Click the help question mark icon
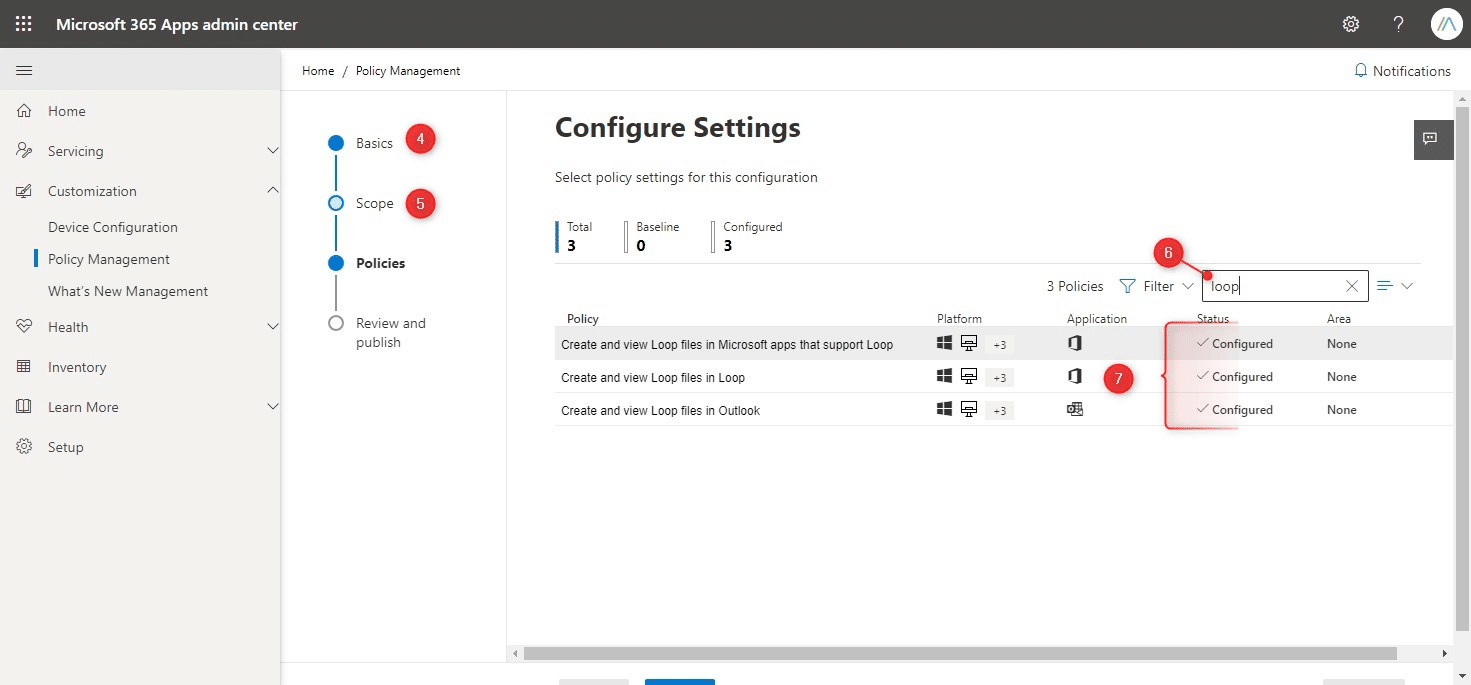1471x685 pixels. tap(1399, 24)
